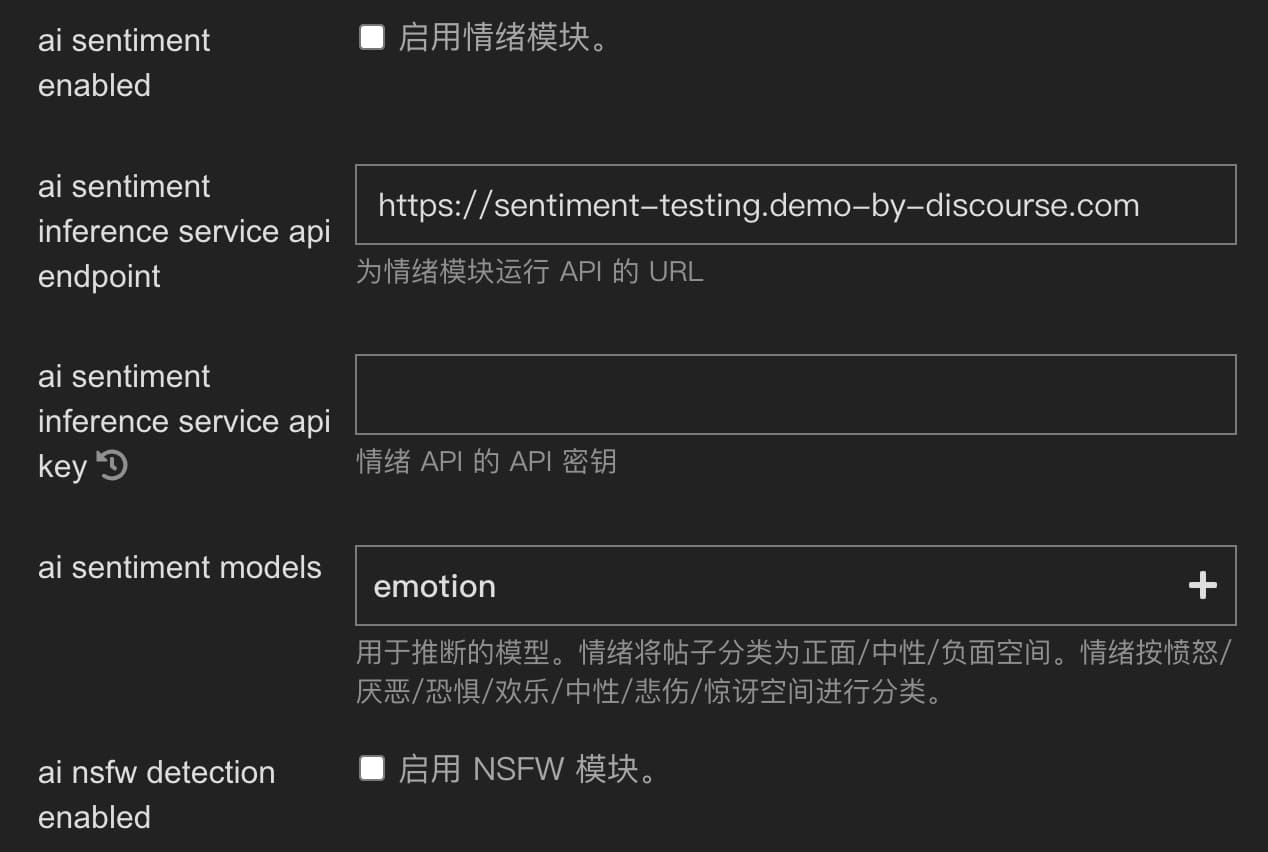The height and width of the screenshot is (852, 1268).
Task: Focus the empty sentiment API key field
Action: click(x=796, y=394)
